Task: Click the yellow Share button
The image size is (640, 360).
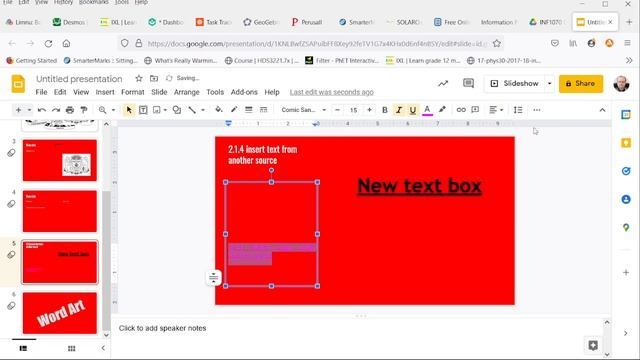Action: [581, 83]
